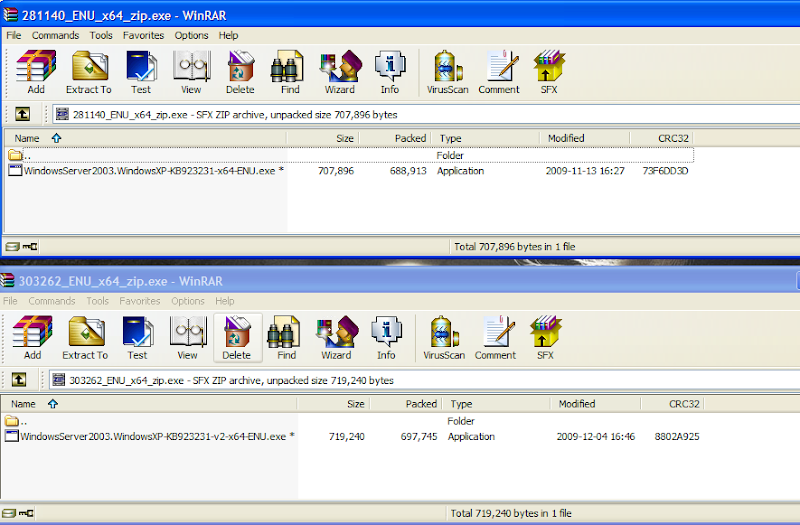Image resolution: width=800 pixels, height=525 pixels.
Task: Sort by CRC32 column in 303262 window
Action: 672,404
